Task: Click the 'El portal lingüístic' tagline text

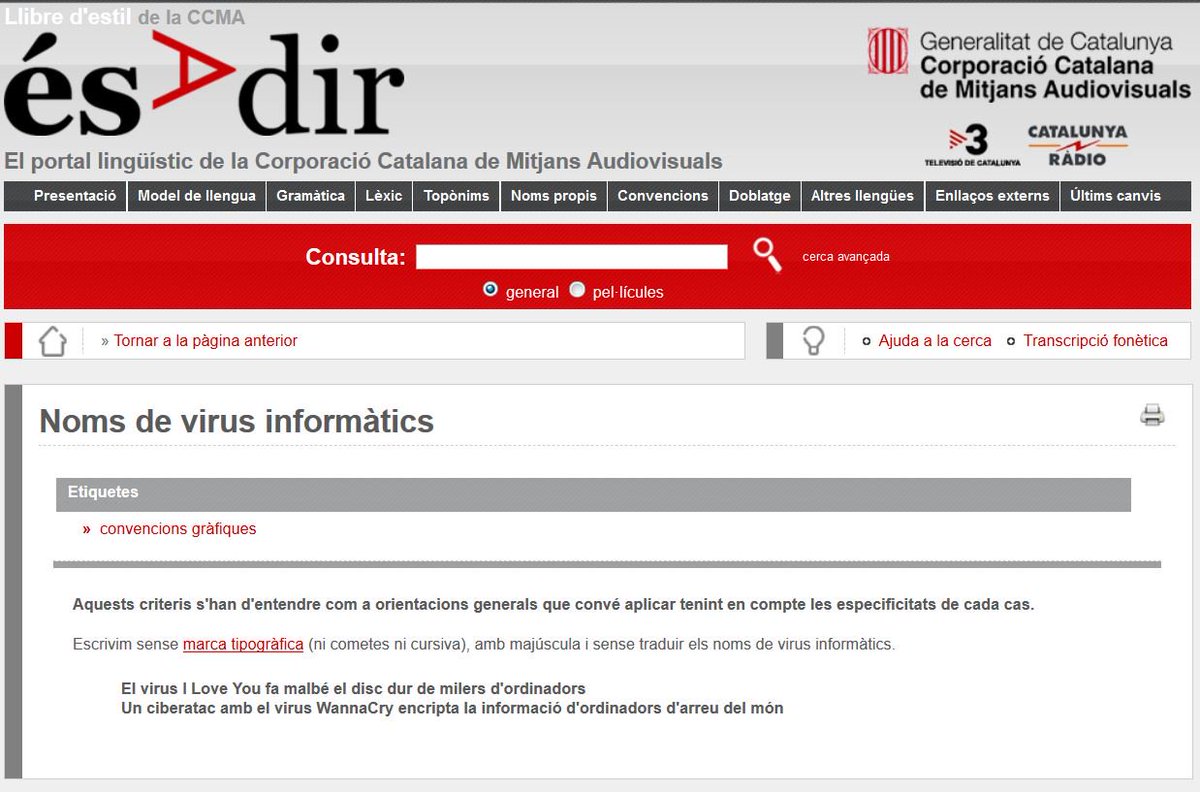Action: (x=363, y=161)
